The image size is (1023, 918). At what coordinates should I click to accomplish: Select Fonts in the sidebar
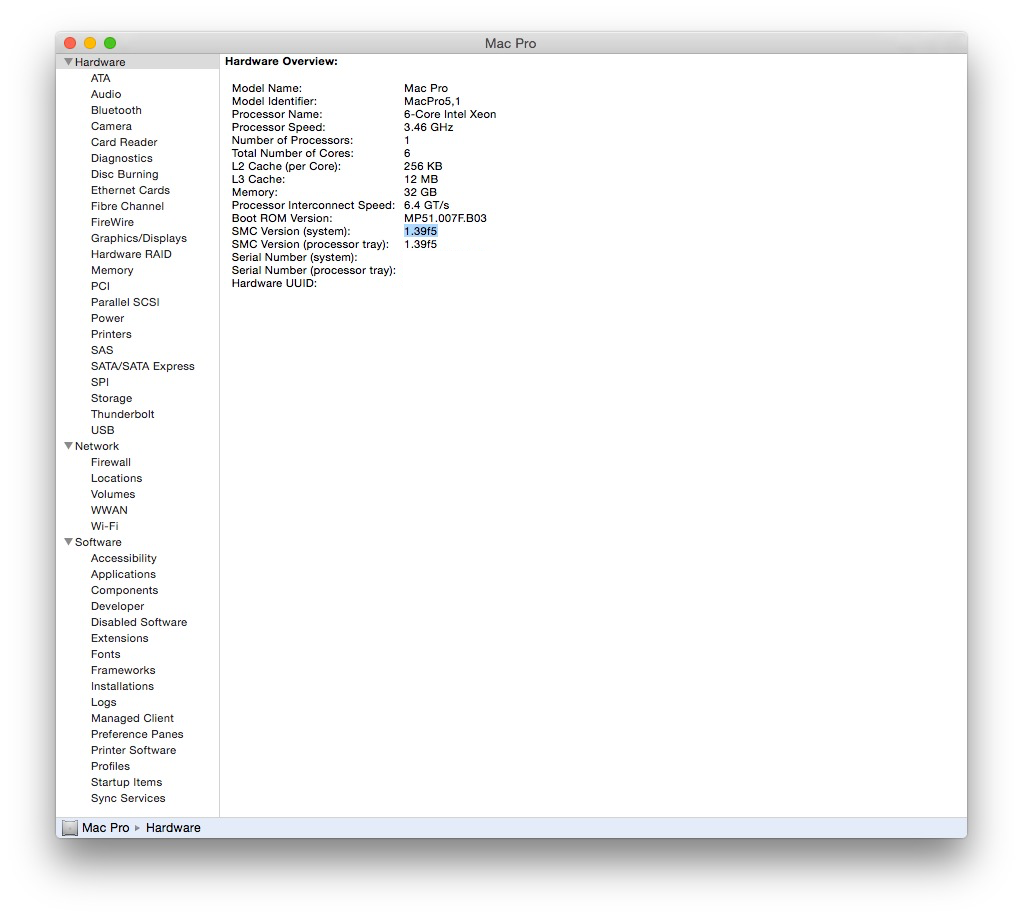click(106, 654)
